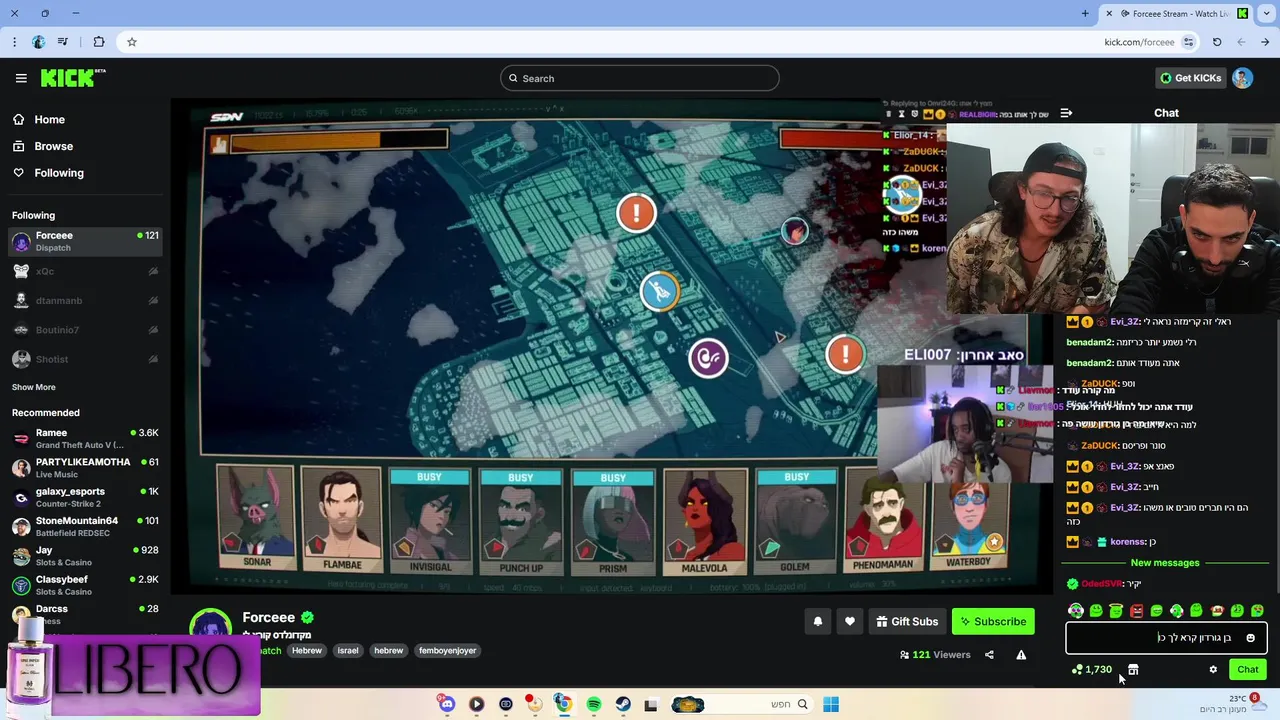Click the Hebrew language tag
The width and height of the screenshot is (1280, 720).
(x=307, y=650)
